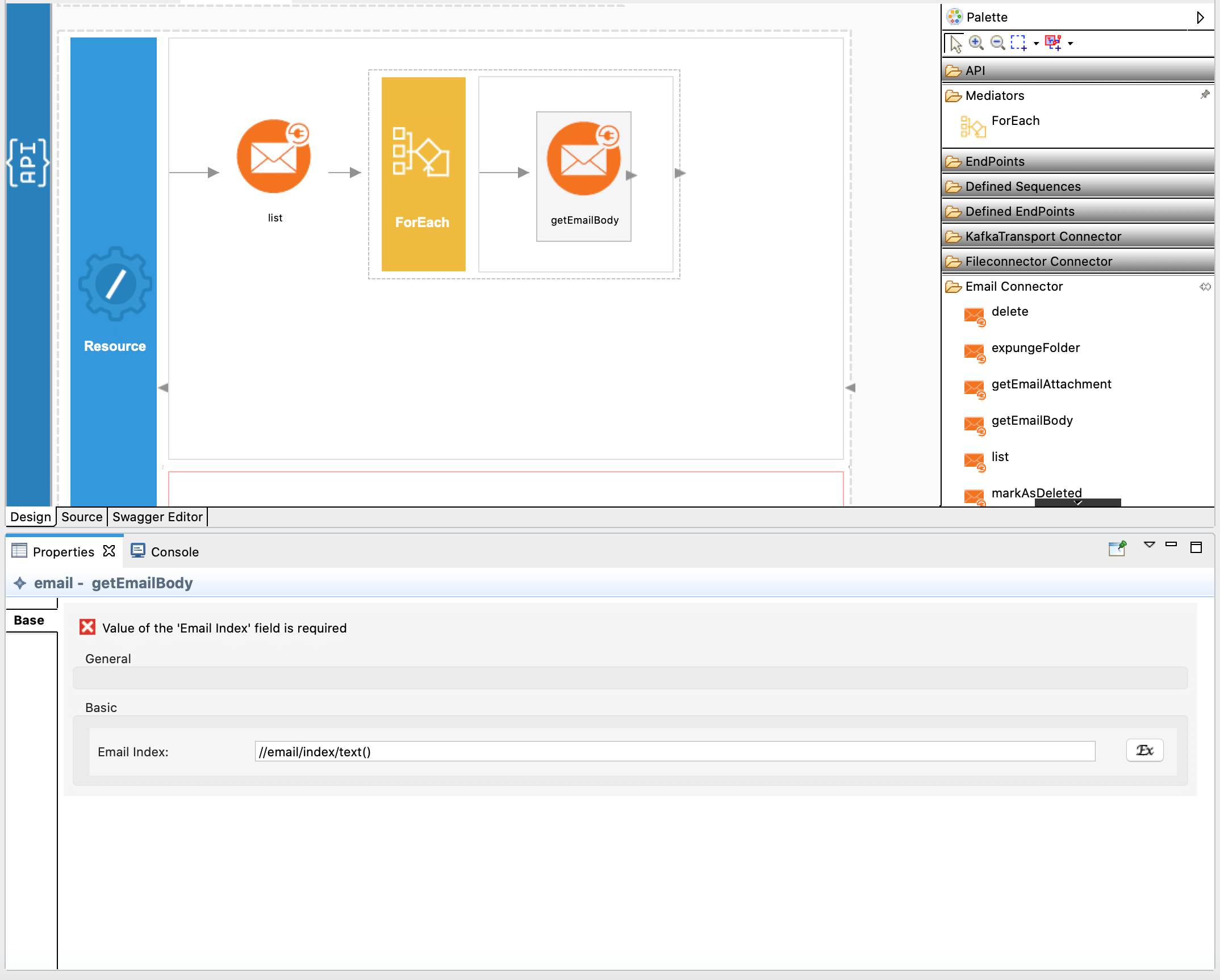Click the Resource gear icon
The width and height of the screenshot is (1220, 980).
[x=115, y=284]
